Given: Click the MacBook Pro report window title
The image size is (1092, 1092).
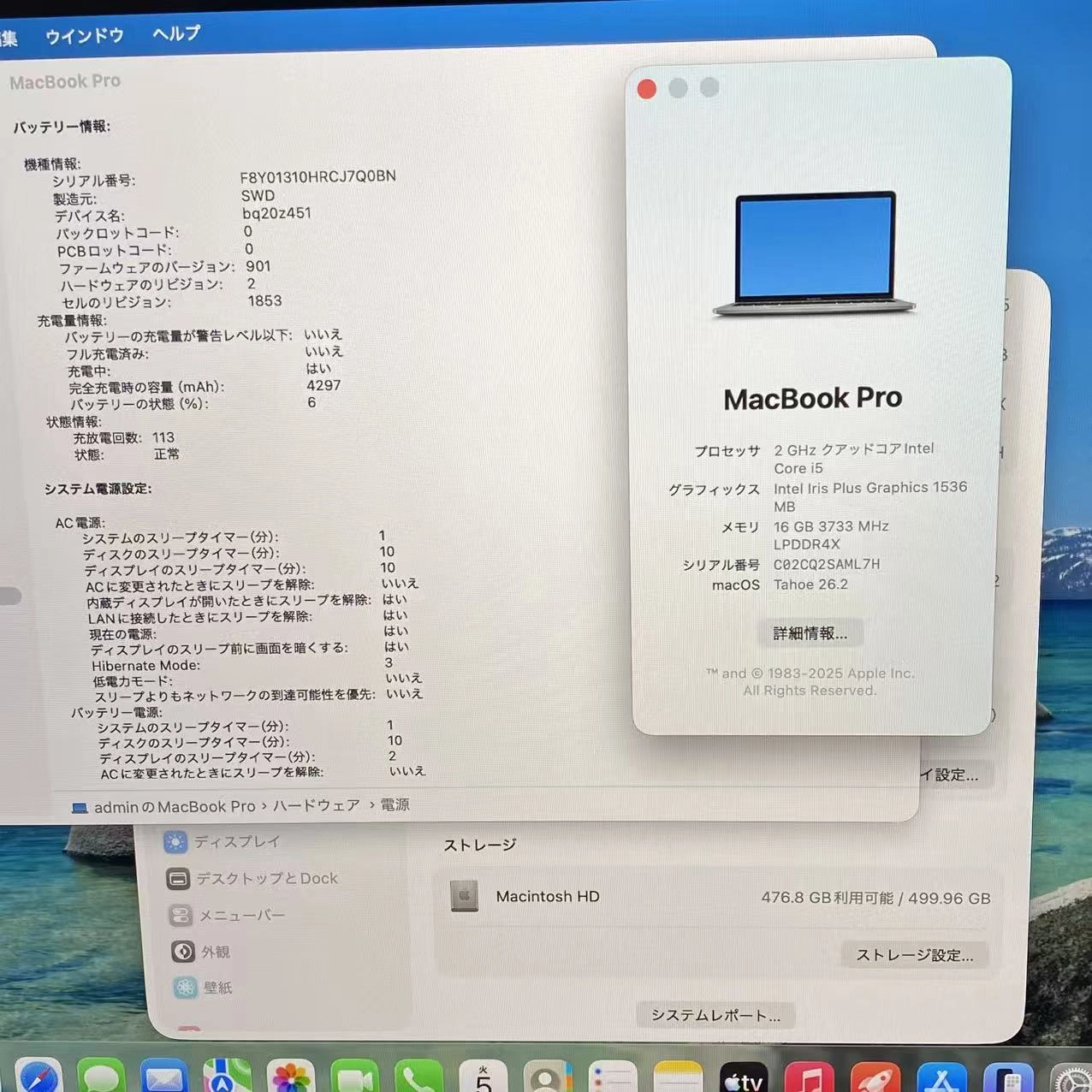Looking at the screenshot, I should click(65, 82).
